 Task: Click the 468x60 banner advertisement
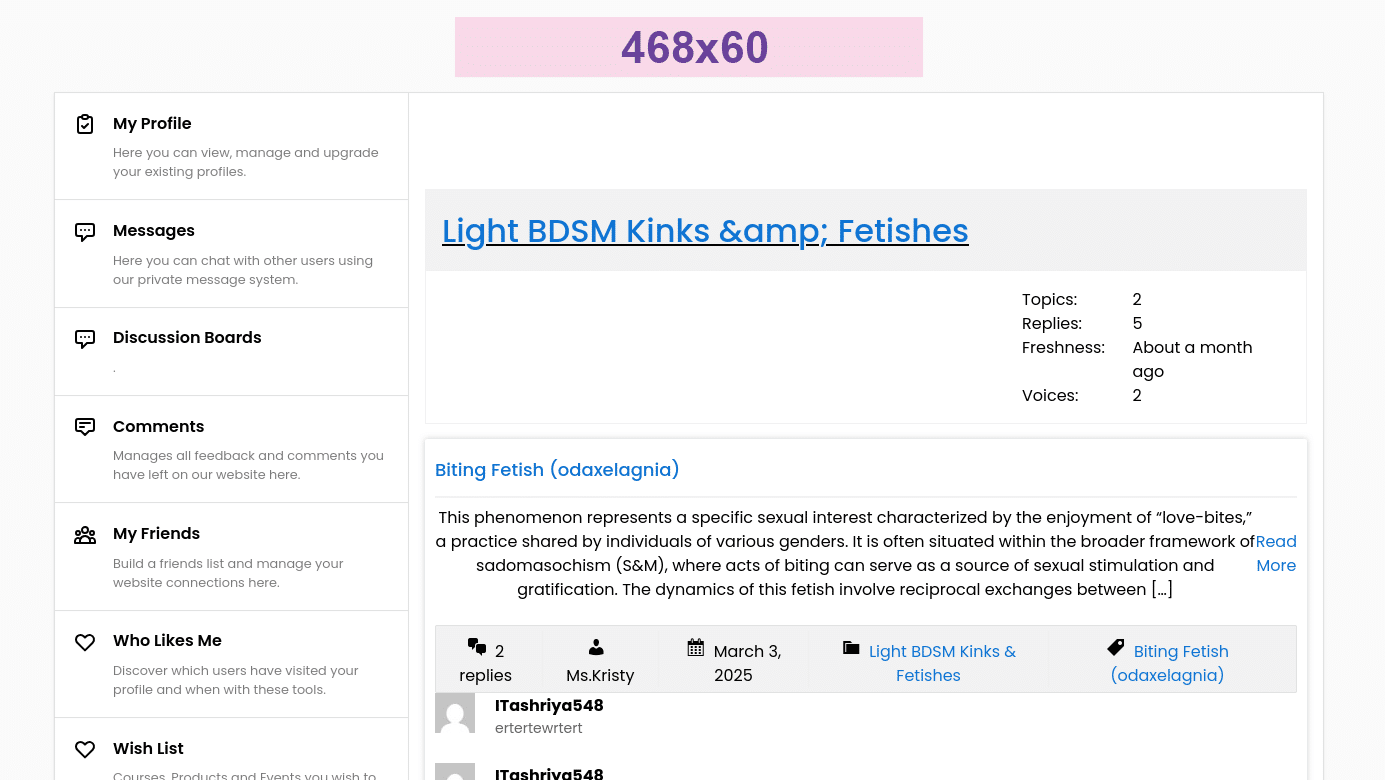pyautogui.click(x=689, y=47)
